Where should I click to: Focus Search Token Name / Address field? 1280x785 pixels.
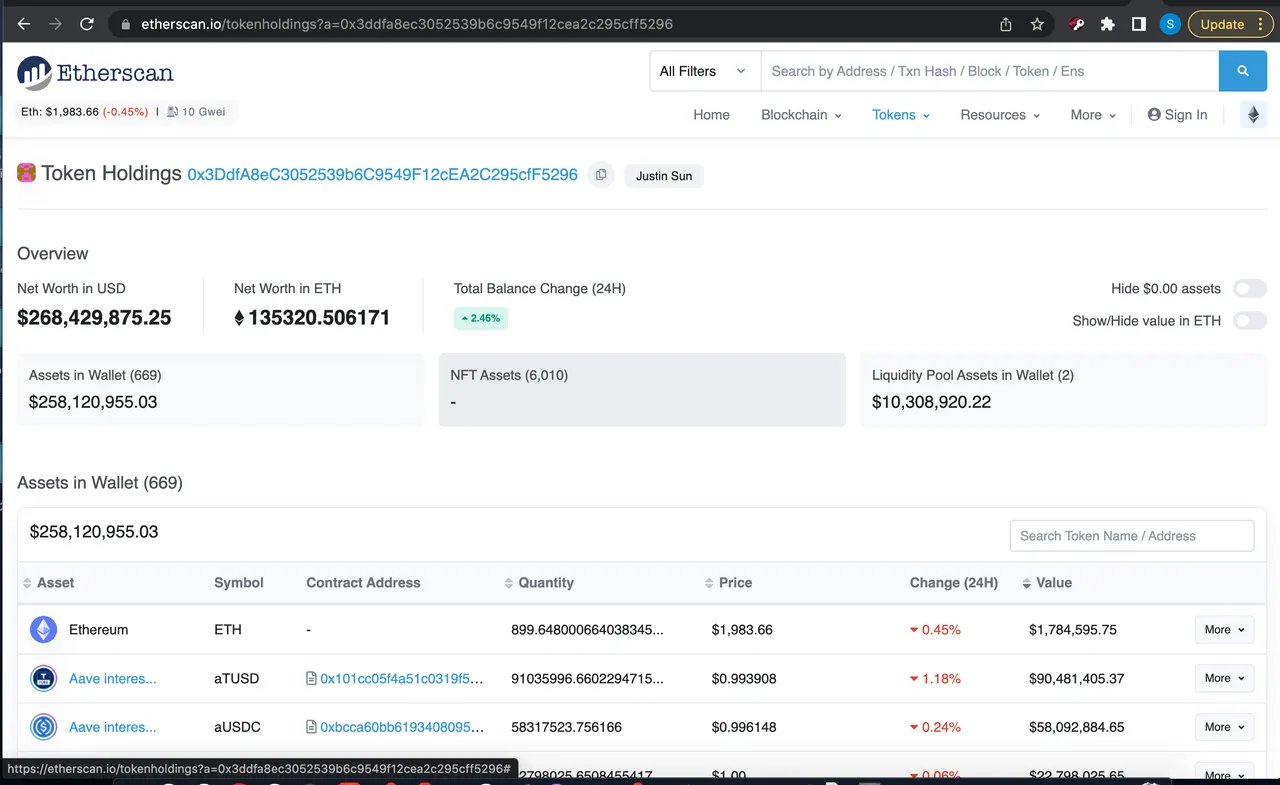point(1131,536)
